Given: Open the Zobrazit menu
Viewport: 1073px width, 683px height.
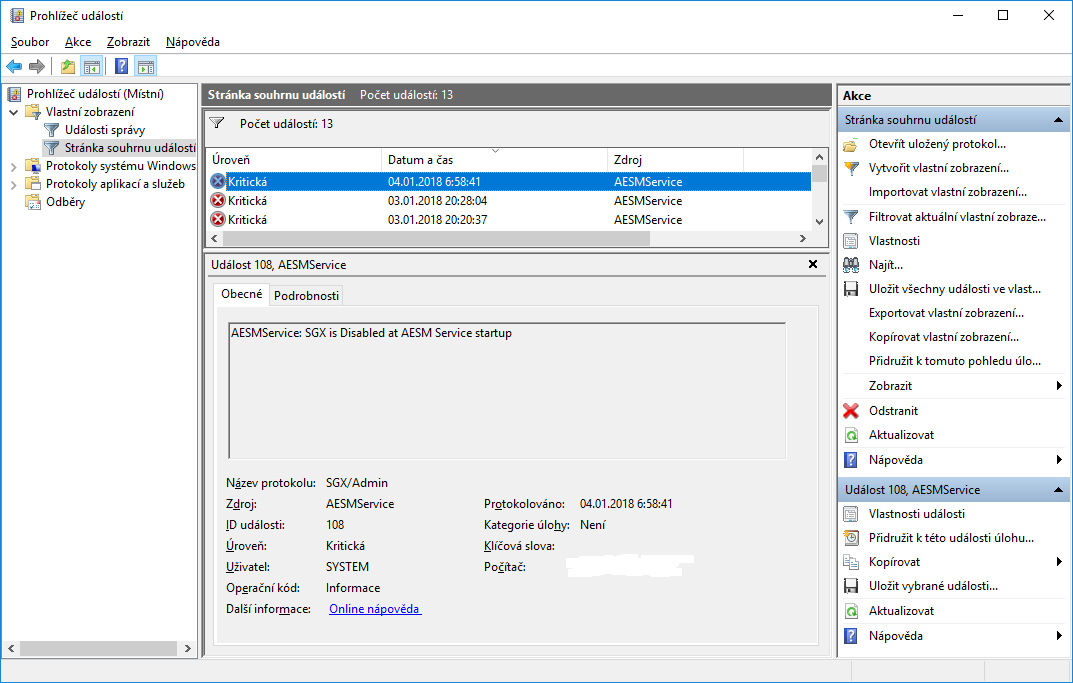Looking at the screenshot, I should click(128, 42).
